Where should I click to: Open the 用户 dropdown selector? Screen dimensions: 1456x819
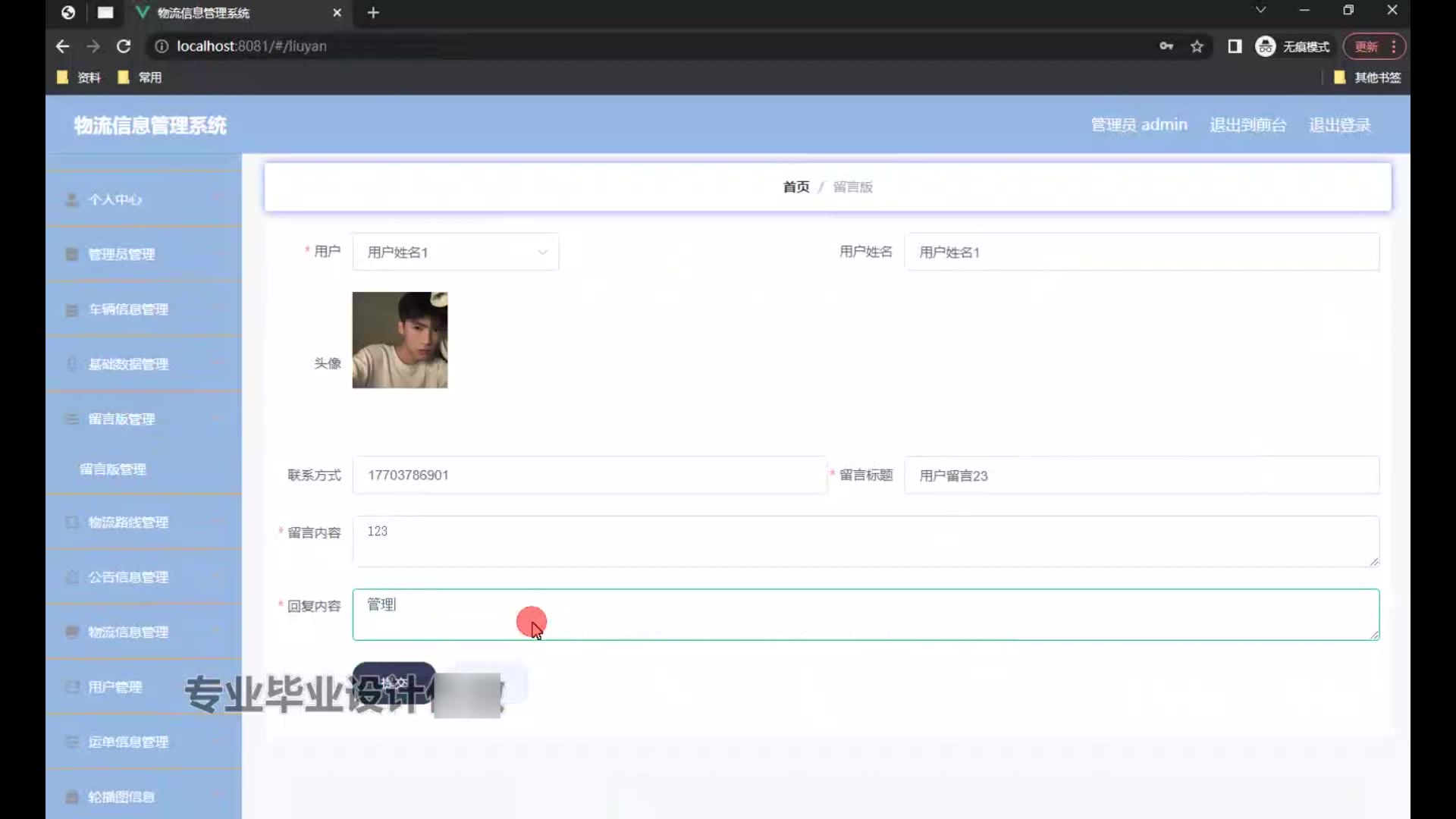pos(455,252)
